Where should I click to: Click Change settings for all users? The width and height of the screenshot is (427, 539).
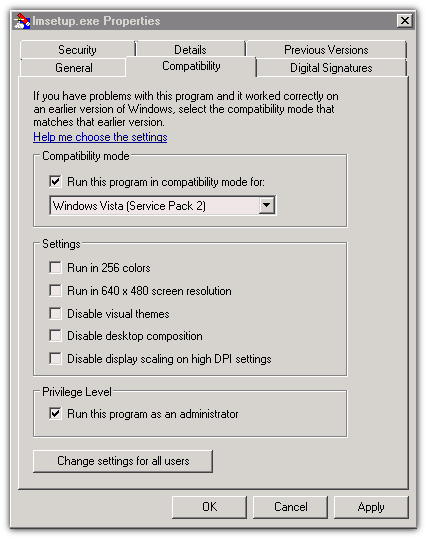[123, 461]
